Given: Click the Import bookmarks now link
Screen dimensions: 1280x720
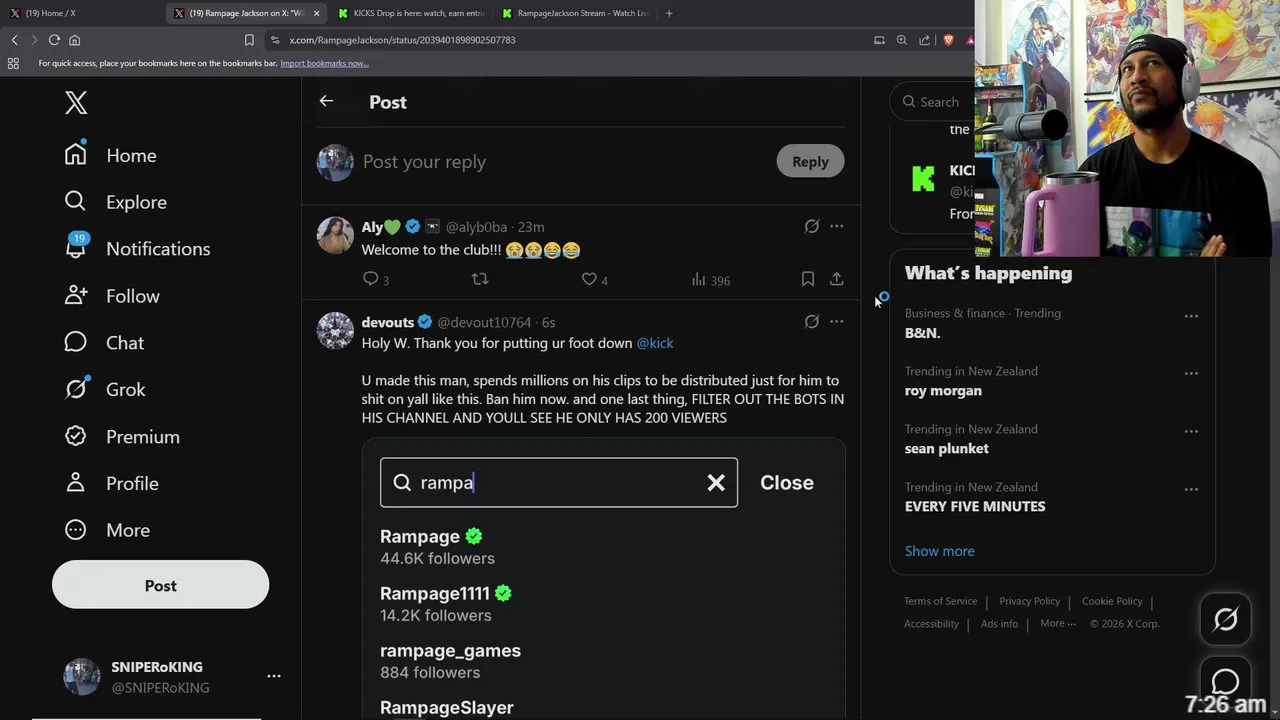Looking at the screenshot, I should (324, 63).
